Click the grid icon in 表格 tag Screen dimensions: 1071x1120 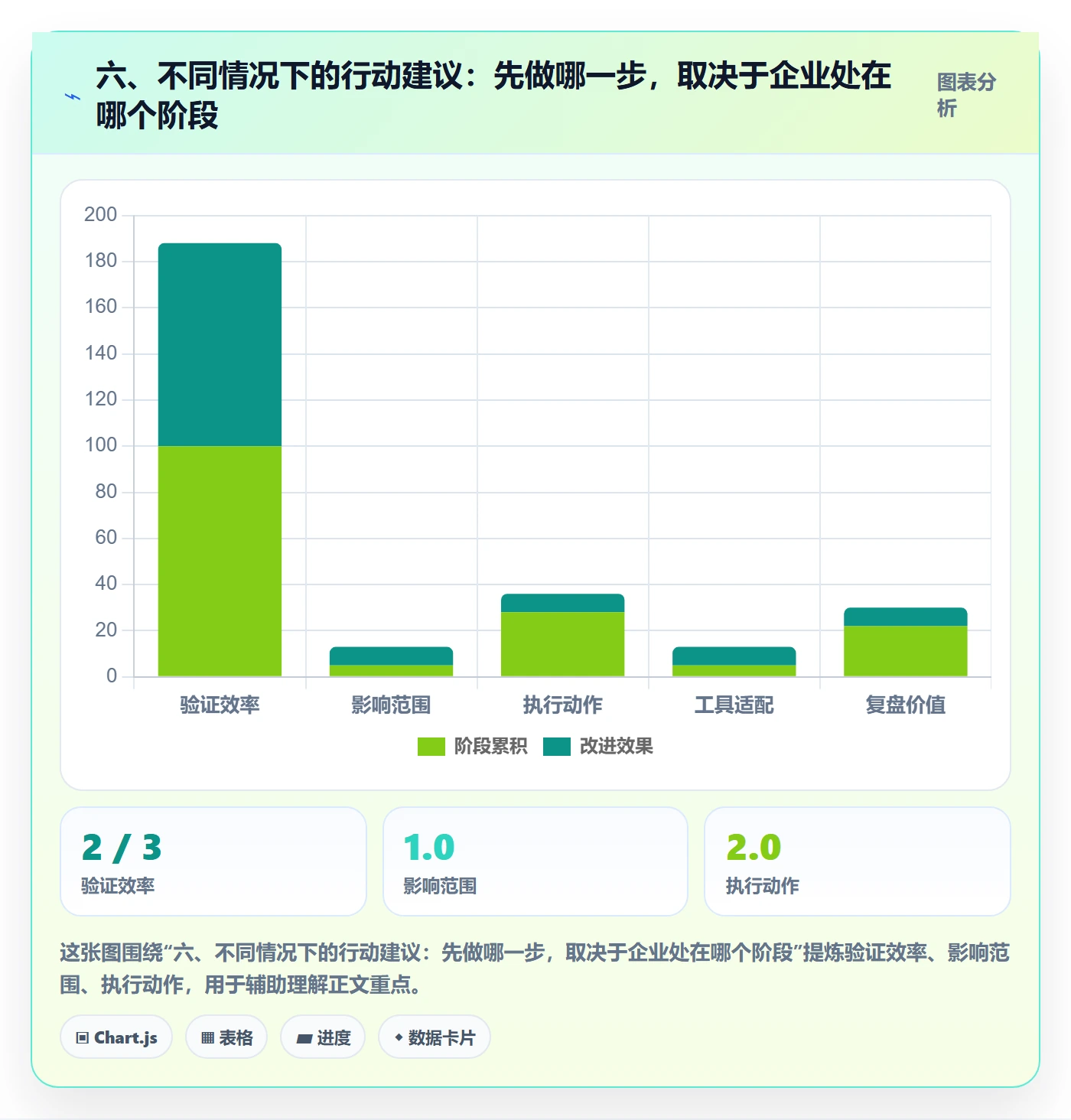207,1038
